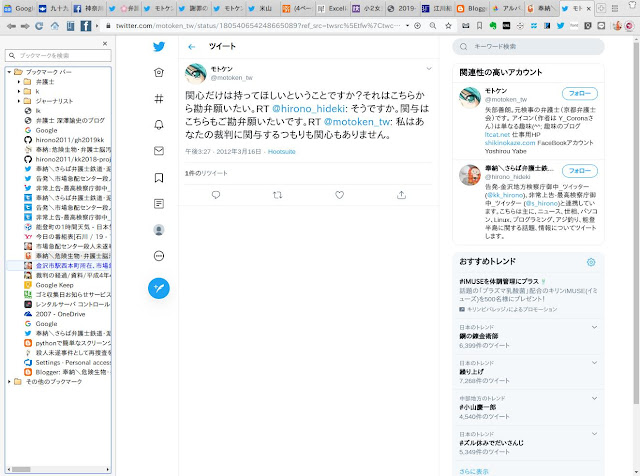Open chevron menu for #小山慶一郎 trend
This screenshot has height=476, width=640.
[x=594, y=398]
